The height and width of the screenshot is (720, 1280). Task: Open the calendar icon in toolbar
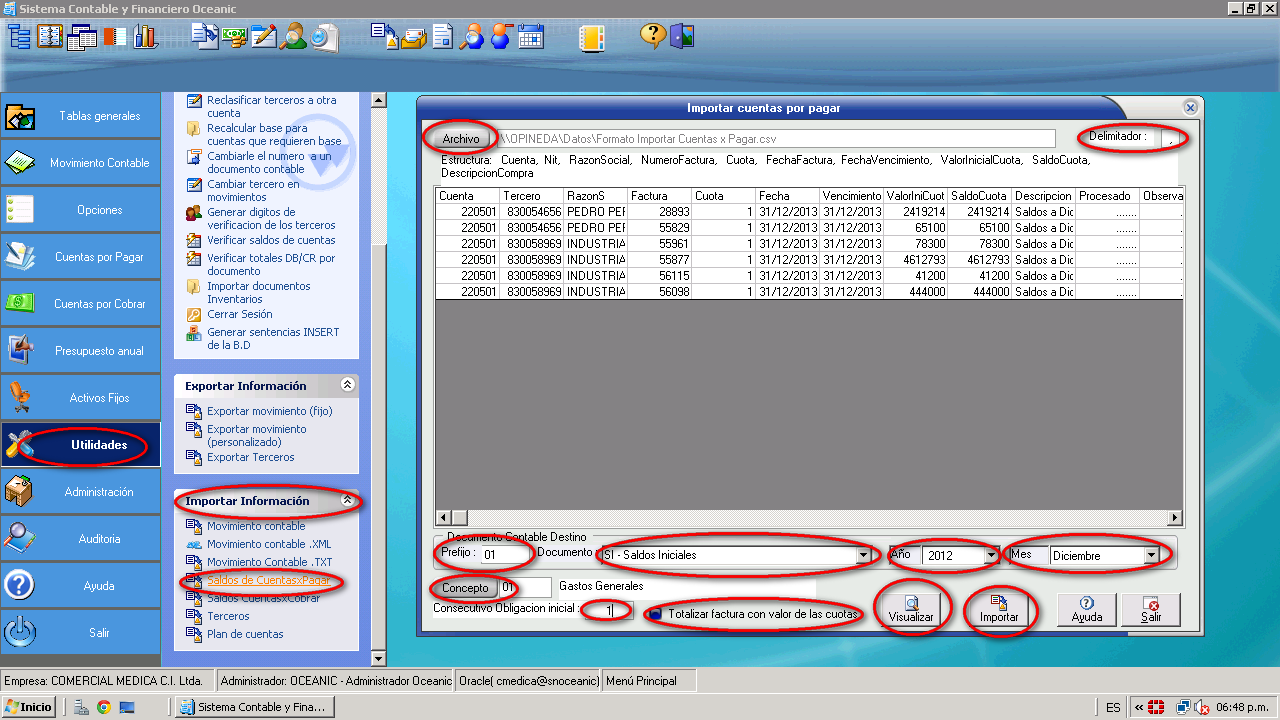coord(530,37)
